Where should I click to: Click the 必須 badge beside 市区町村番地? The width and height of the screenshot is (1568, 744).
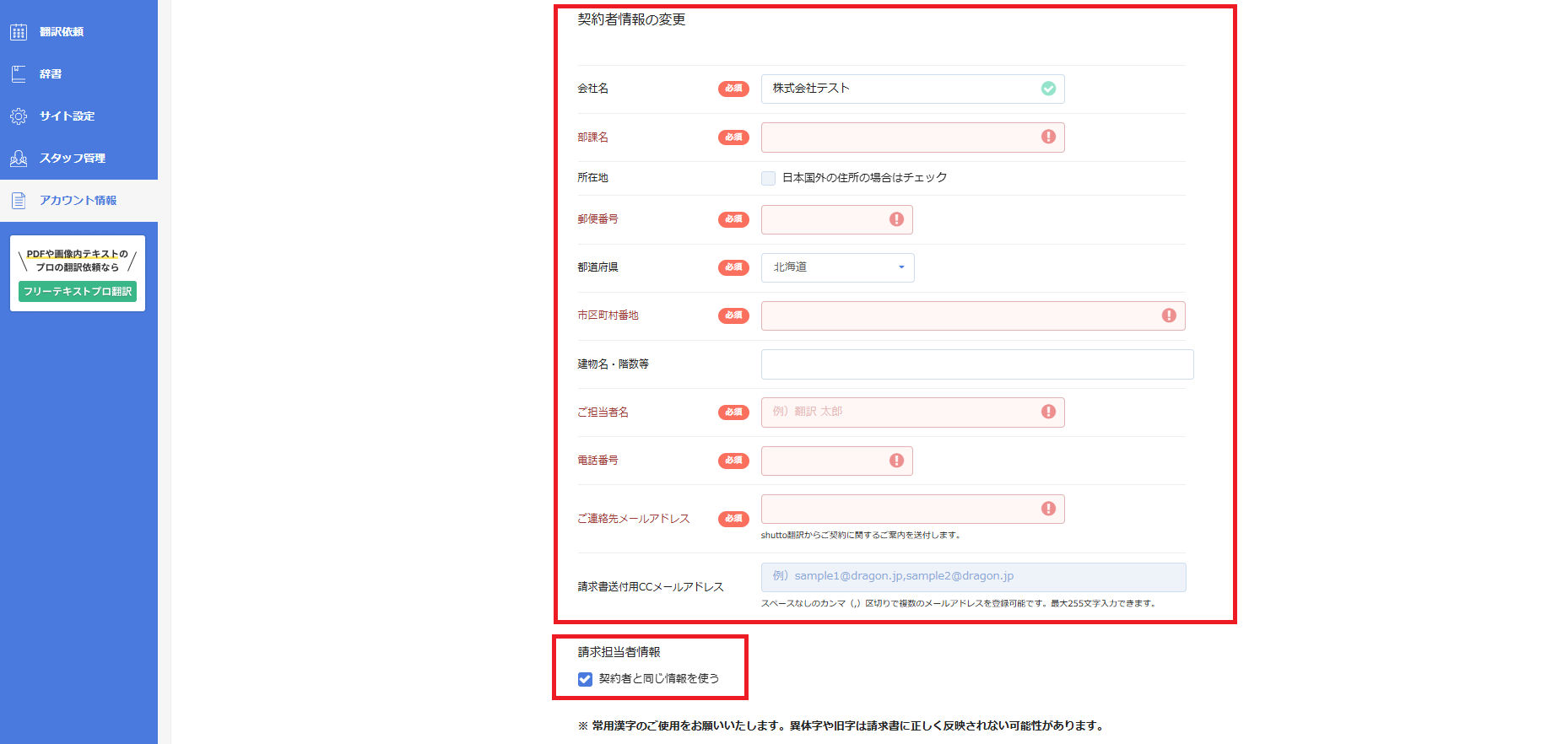[733, 315]
